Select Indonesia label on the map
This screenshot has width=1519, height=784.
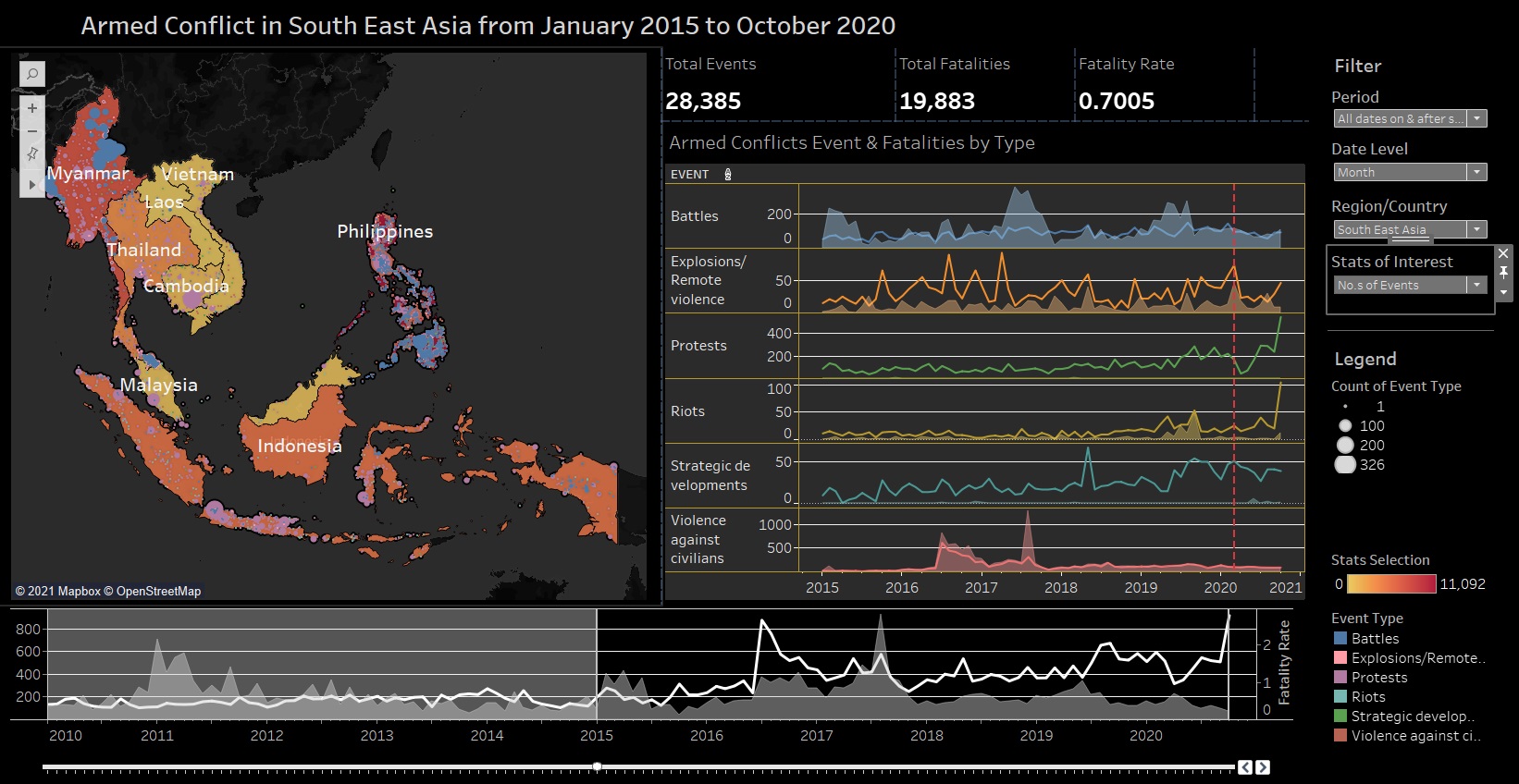point(300,446)
